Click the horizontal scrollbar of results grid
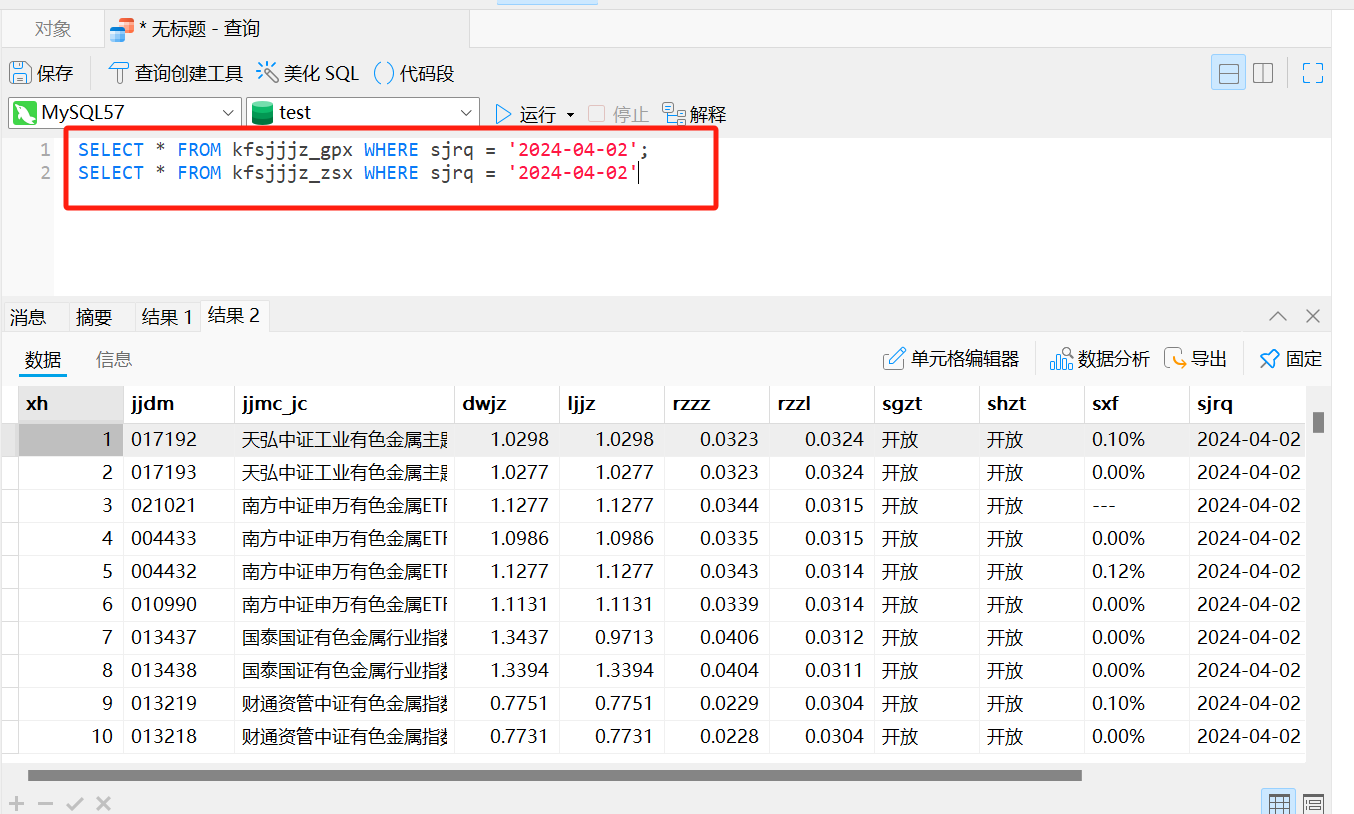This screenshot has width=1354, height=814. point(555,775)
